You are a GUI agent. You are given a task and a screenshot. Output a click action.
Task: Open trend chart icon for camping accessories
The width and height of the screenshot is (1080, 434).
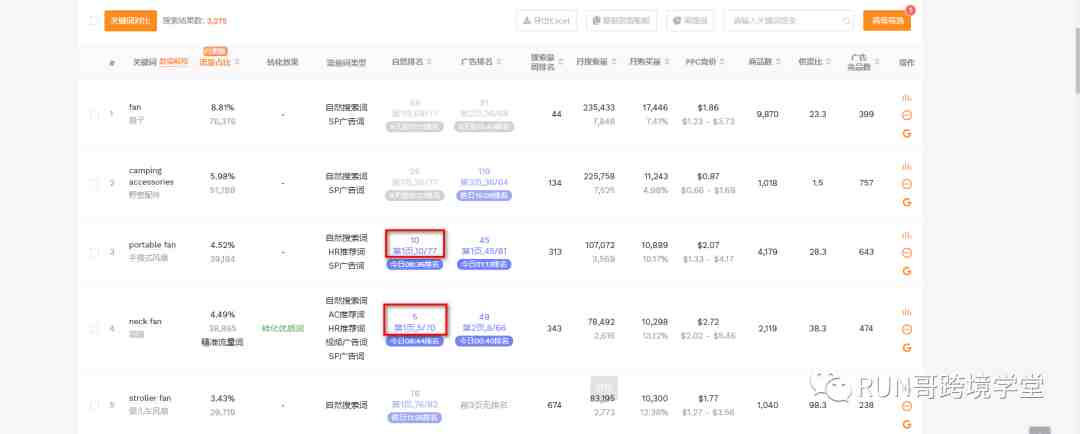point(907,167)
